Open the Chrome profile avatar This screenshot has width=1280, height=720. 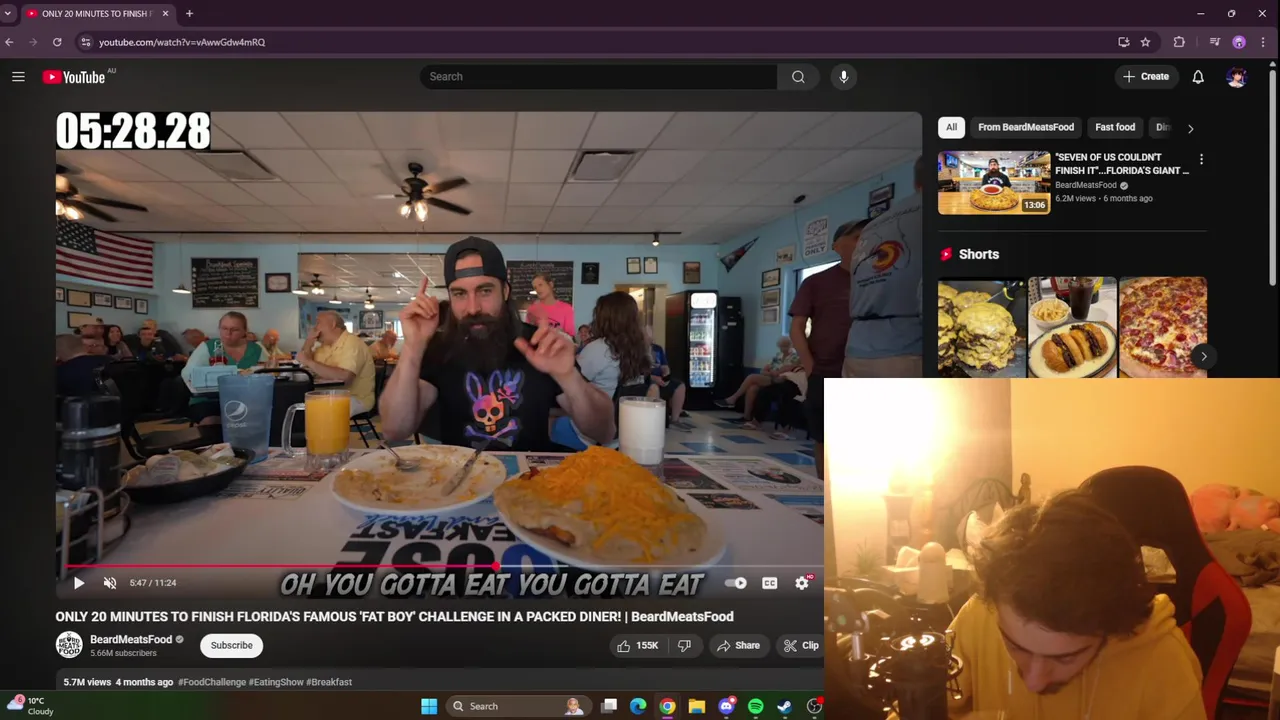tap(1239, 42)
